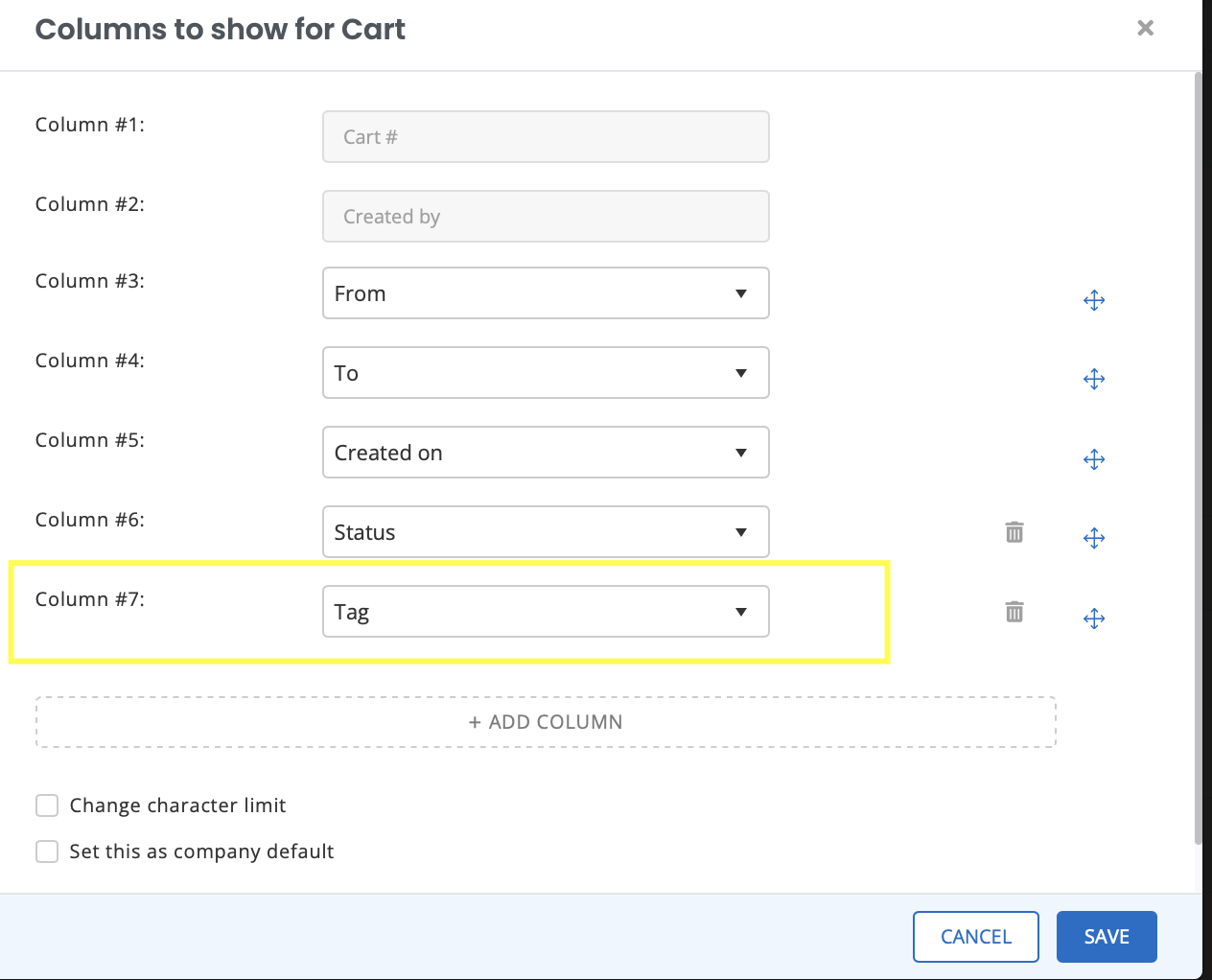The width and height of the screenshot is (1212, 980).
Task: Click the Column #7: label
Action: (90, 599)
